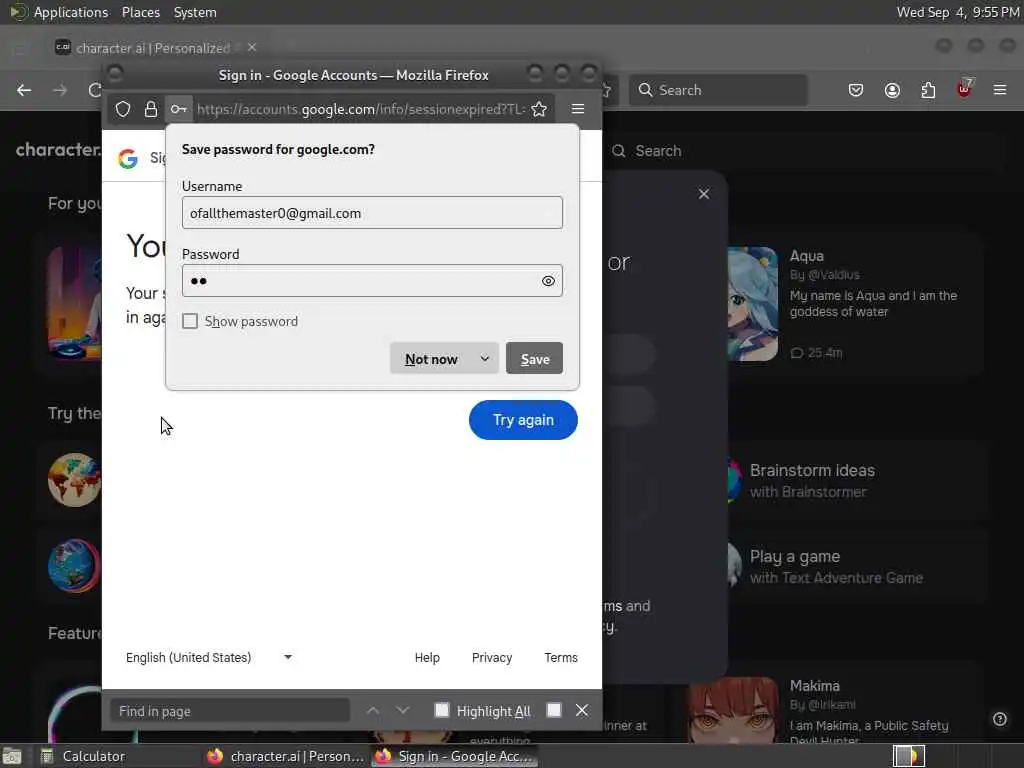Open the Help link
Viewport: 1024px width, 768px height.
(427, 658)
